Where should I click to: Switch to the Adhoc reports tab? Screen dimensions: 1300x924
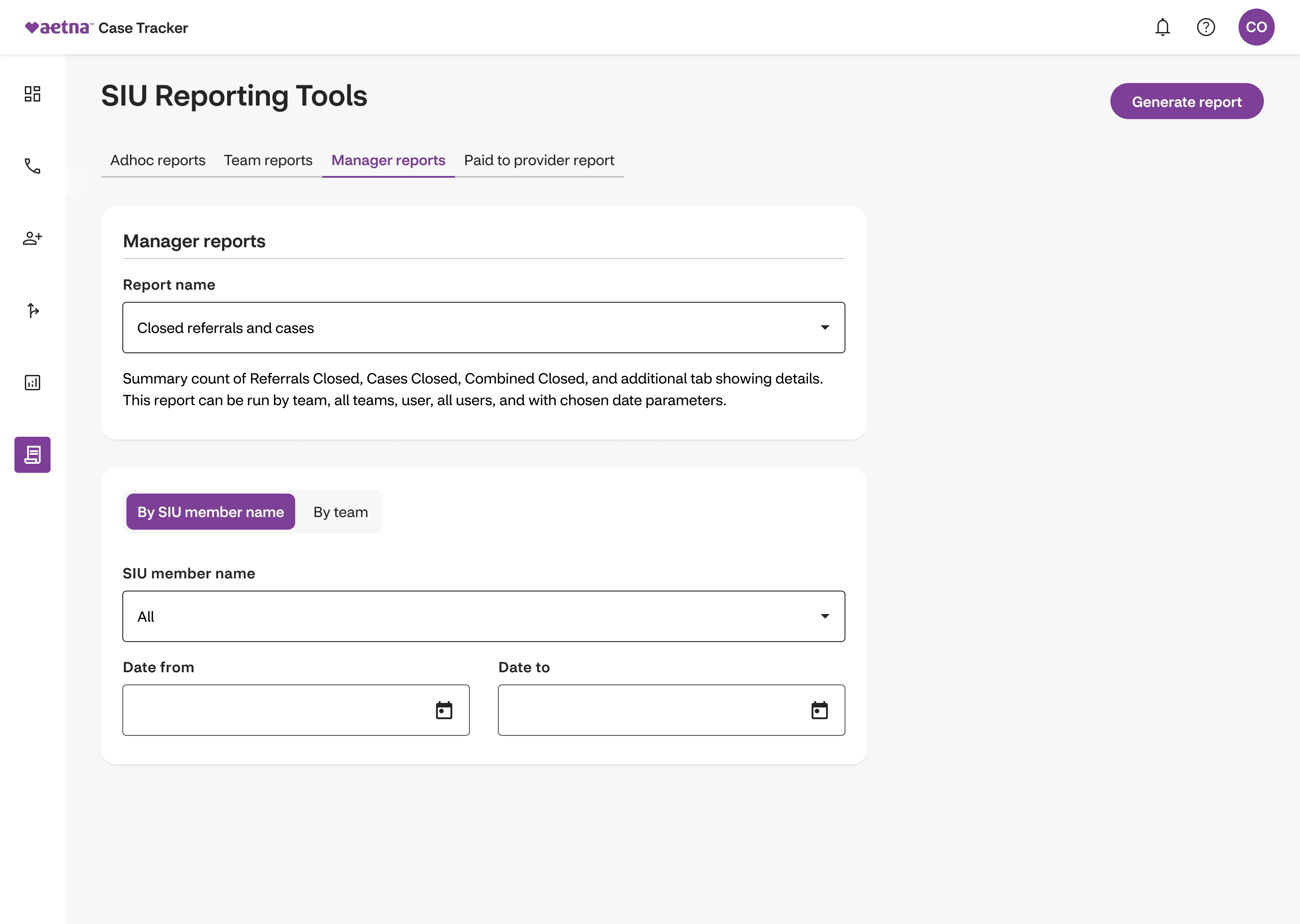pyautogui.click(x=158, y=161)
